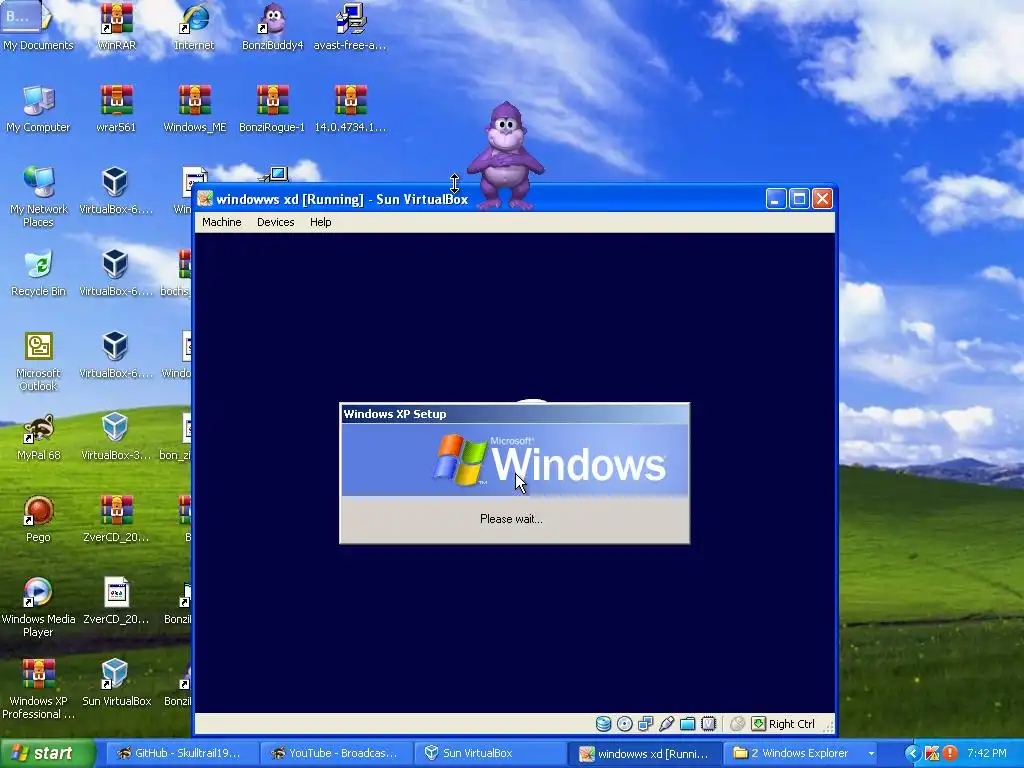The height and width of the screenshot is (768, 1024).
Task: Switch to windowws xd [Runni... taskbar button
Action: click(644, 753)
